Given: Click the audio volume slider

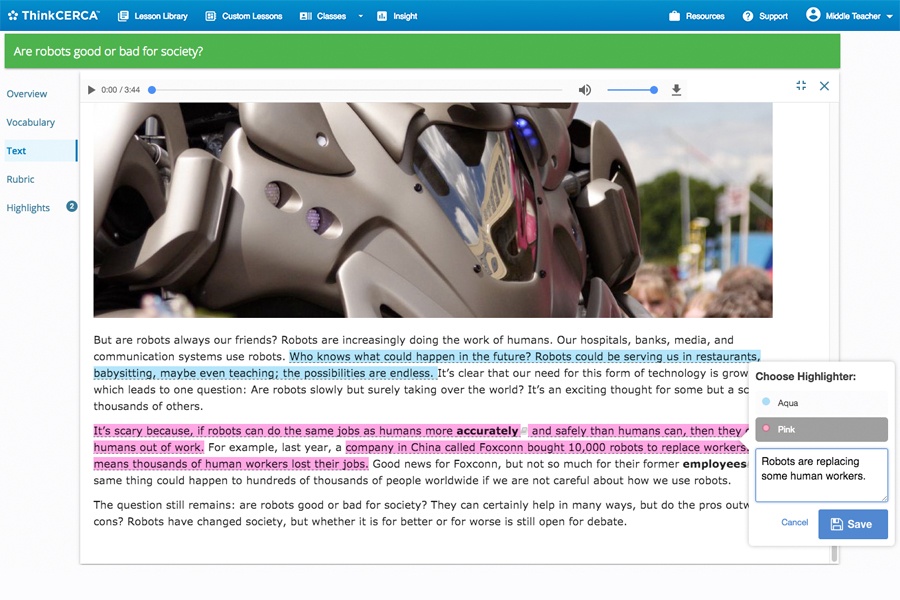Looking at the screenshot, I should [632, 90].
